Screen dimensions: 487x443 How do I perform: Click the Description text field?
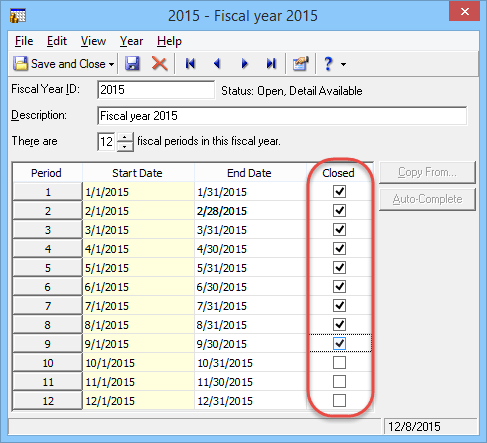(282, 116)
